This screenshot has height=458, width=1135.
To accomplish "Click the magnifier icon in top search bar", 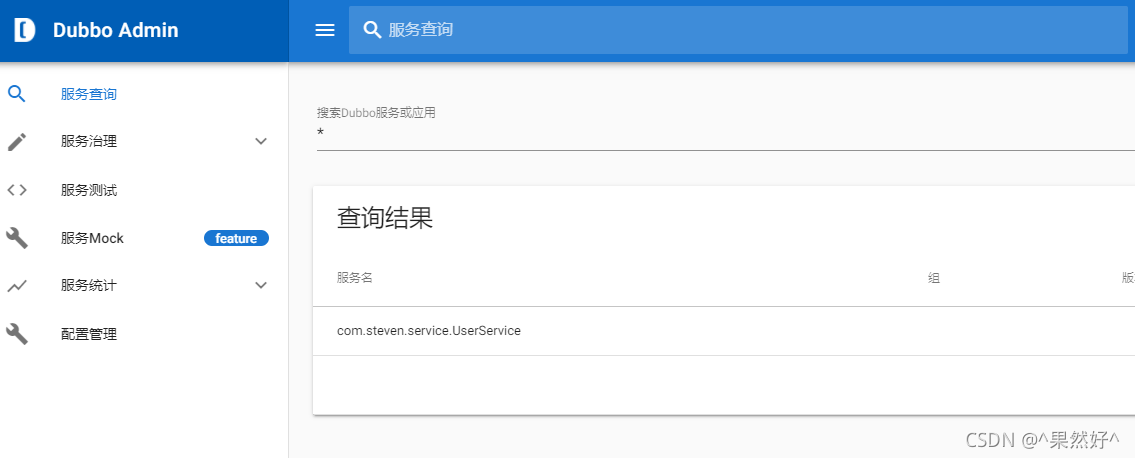I will 372,30.
